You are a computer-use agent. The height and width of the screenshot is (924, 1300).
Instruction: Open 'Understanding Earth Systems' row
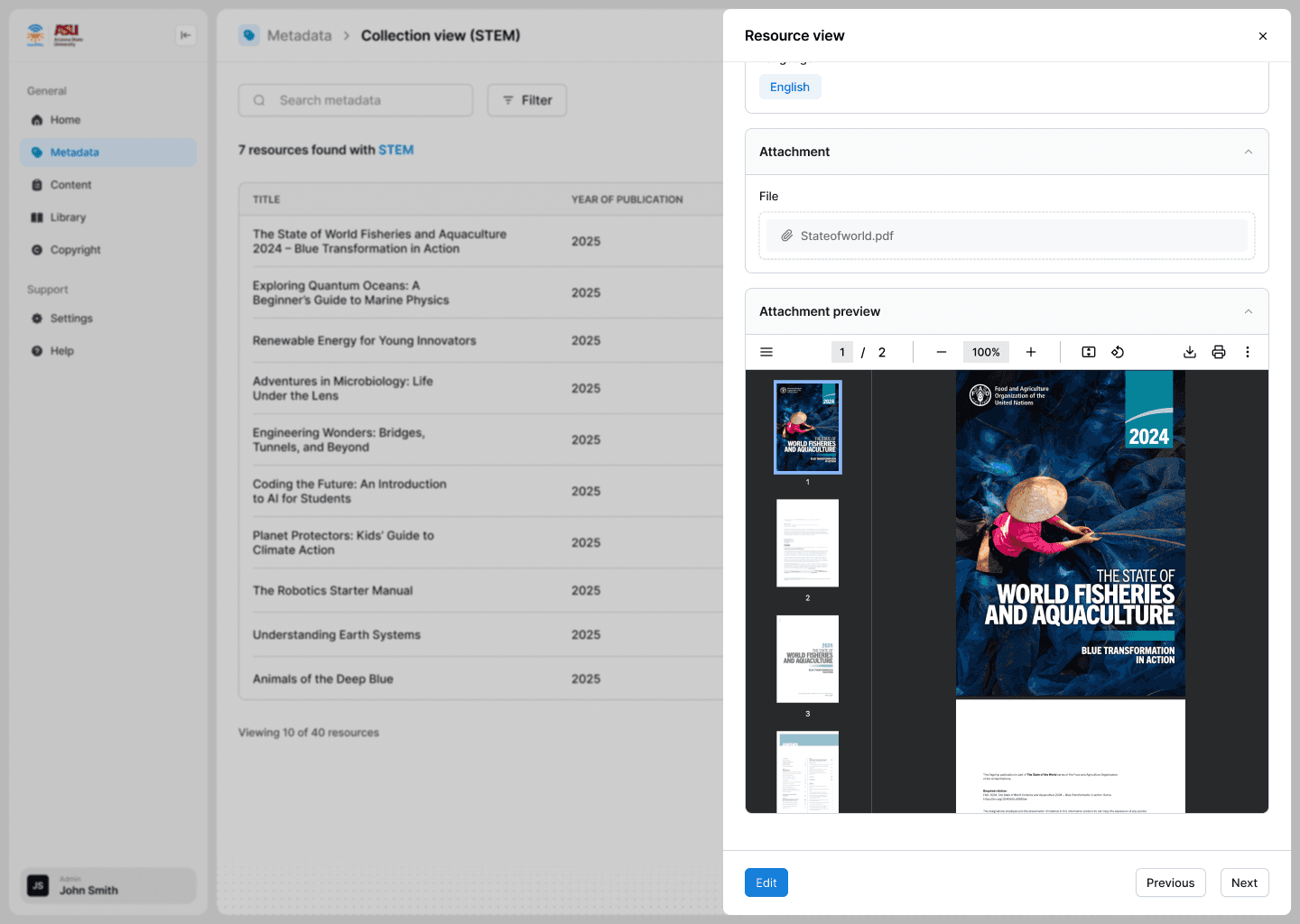(481, 634)
